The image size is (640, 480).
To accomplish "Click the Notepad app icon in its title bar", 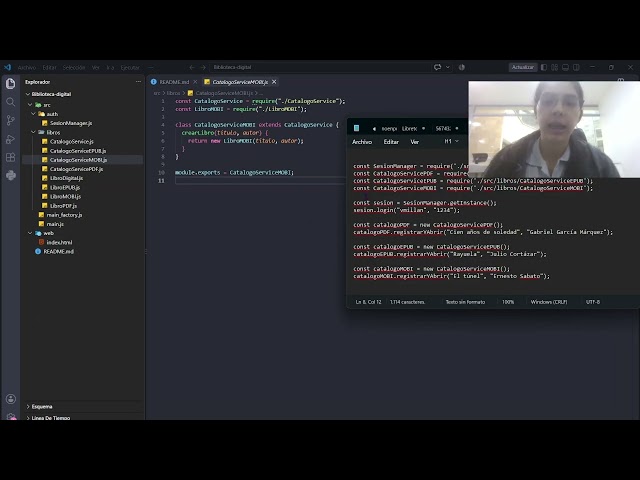I will tap(356, 128).
